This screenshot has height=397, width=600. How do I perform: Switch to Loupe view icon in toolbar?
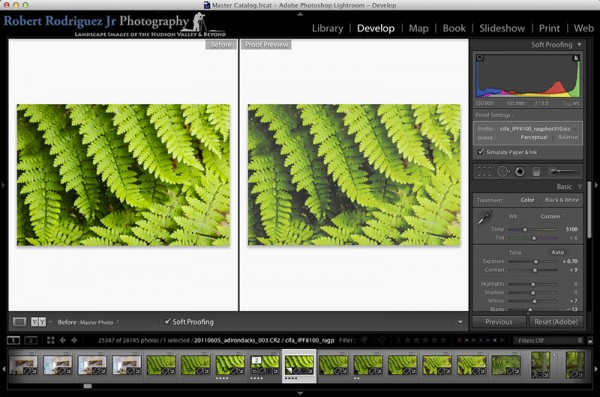[19, 322]
